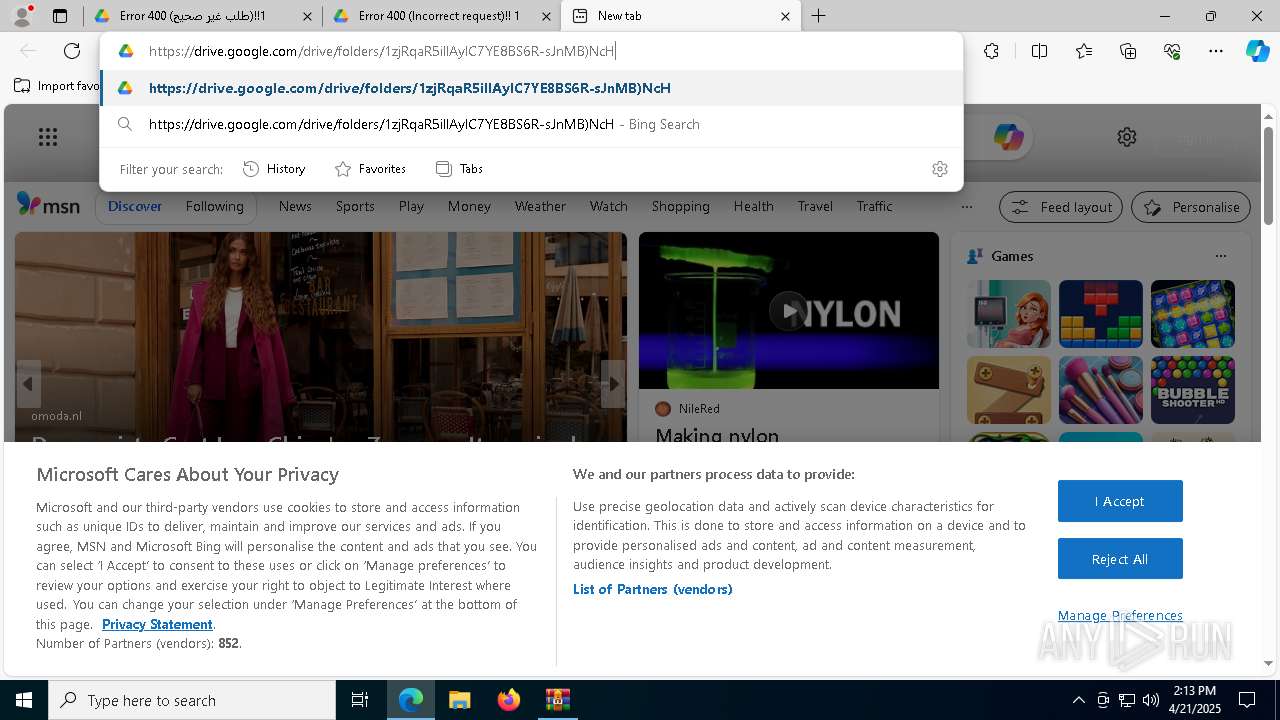Image resolution: width=1280 pixels, height=720 pixels.
Task: Filter search suggestions by History
Action: click(274, 169)
